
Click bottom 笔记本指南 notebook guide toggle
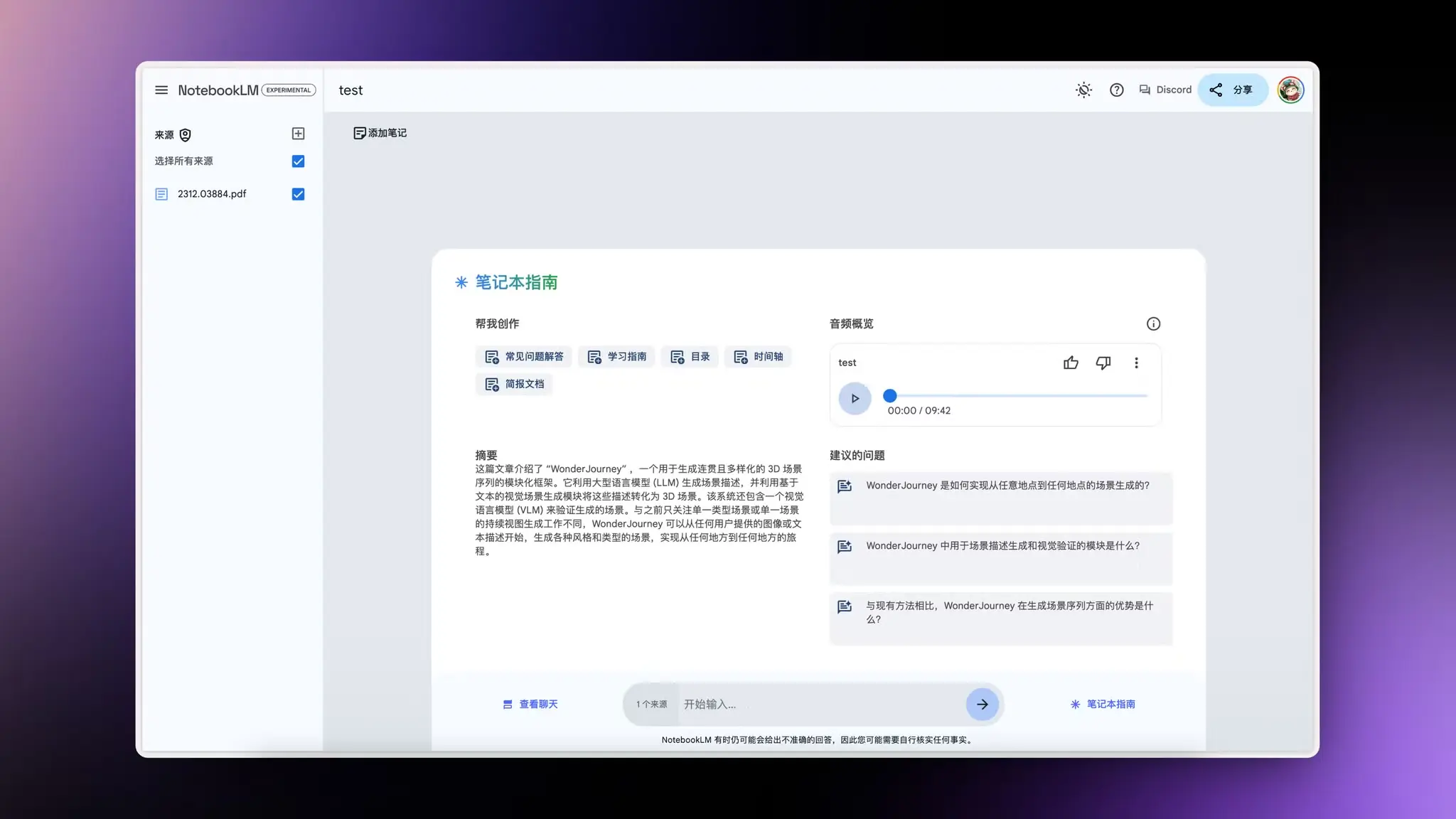point(1103,705)
